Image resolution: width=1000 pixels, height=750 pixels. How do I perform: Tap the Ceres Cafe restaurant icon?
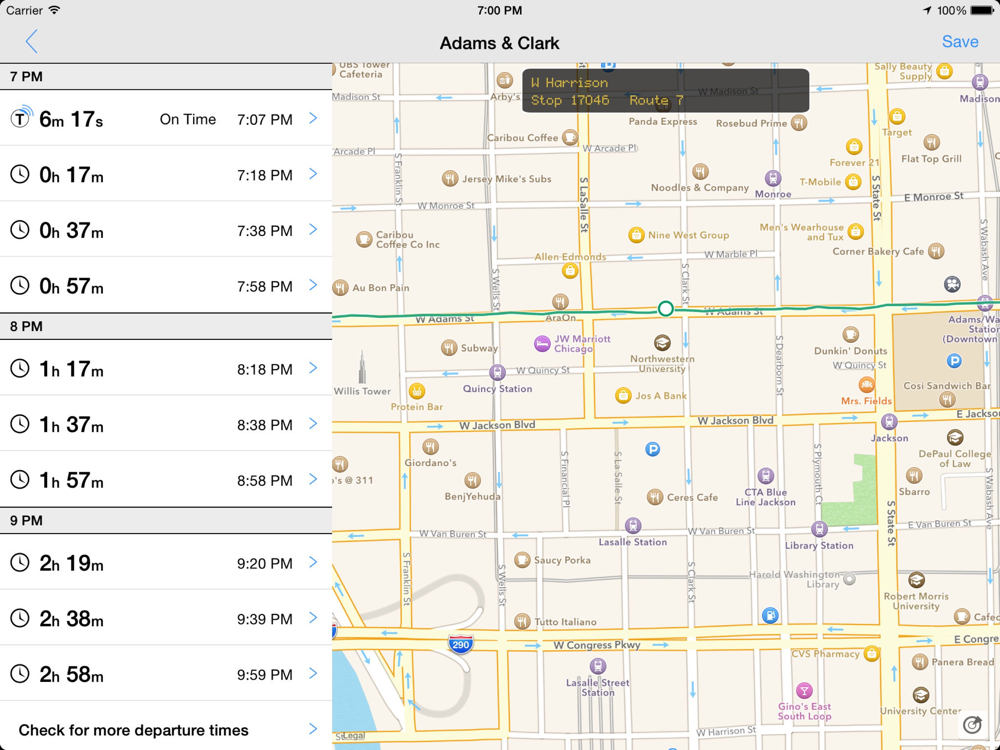click(x=654, y=497)
